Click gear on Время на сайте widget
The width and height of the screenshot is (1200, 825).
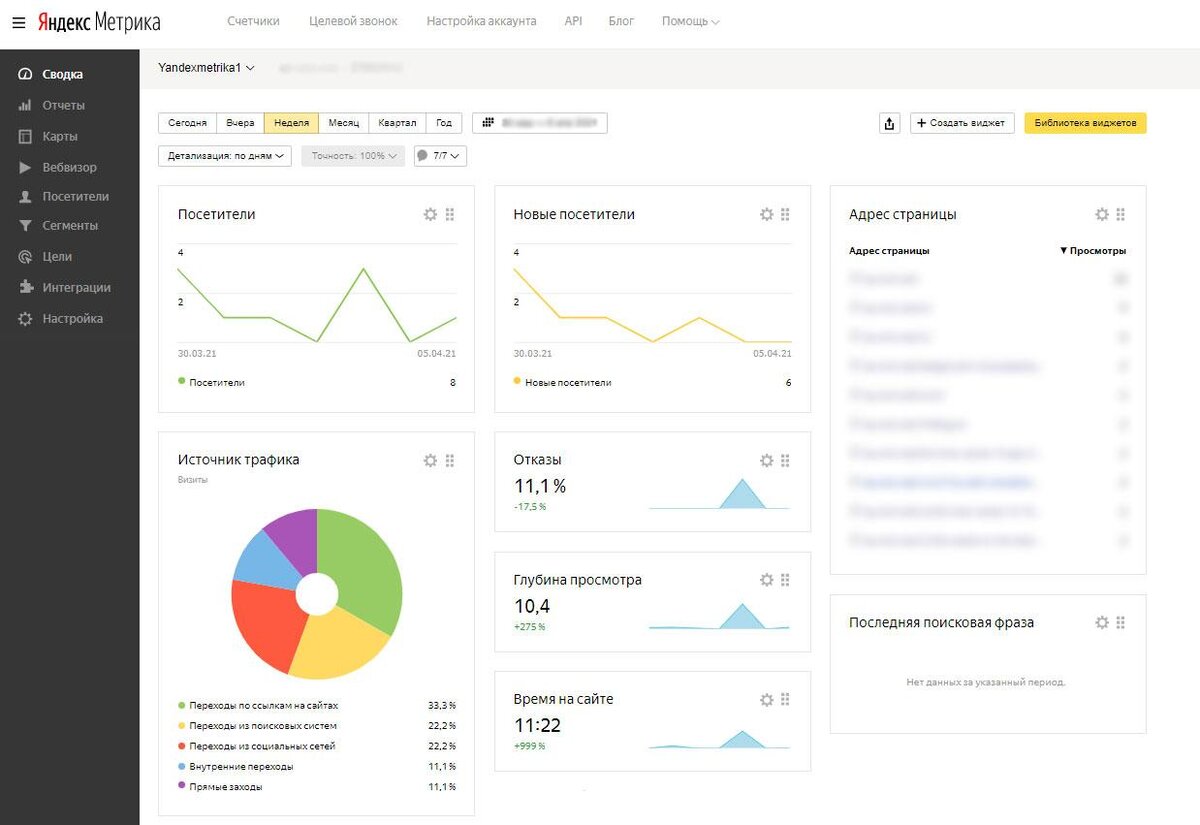tap(766, 699)
